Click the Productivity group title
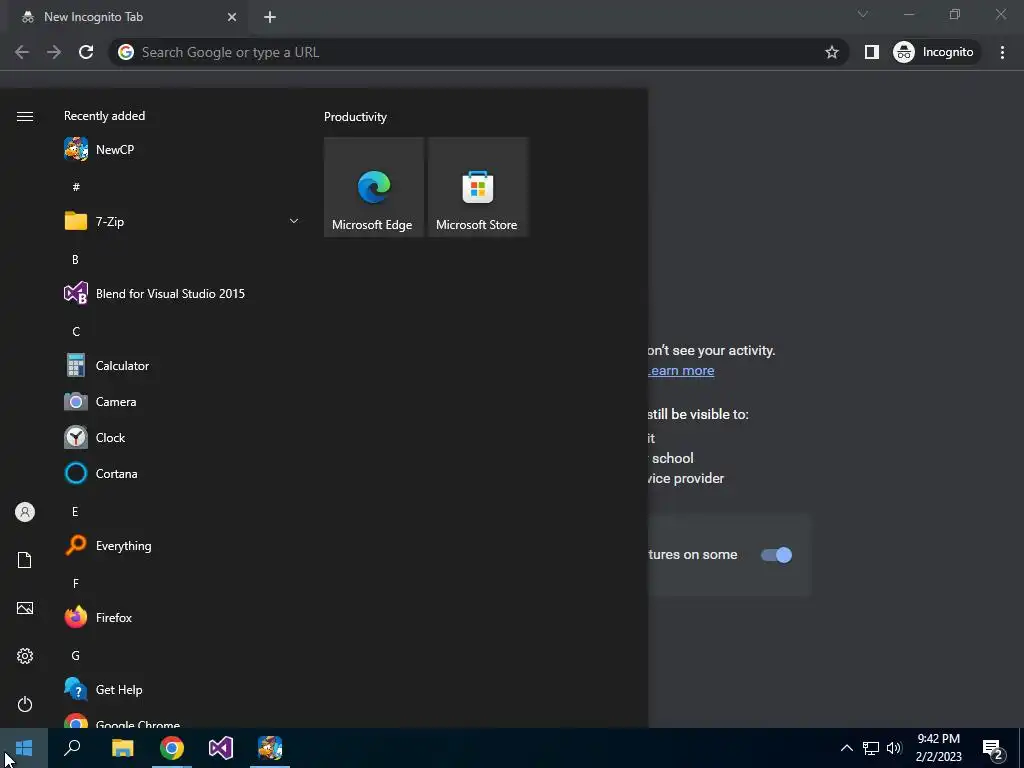The image size is (1024, 768). (x=355, y=117)
